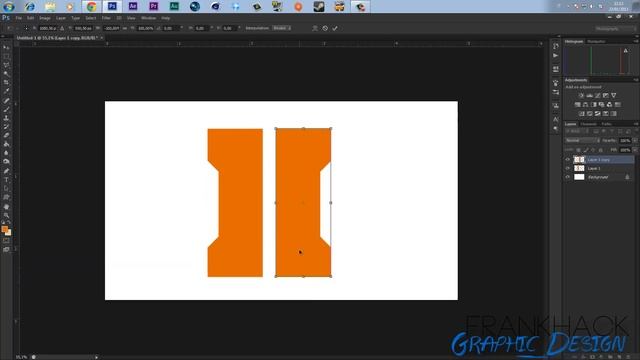Image resolution: width=640 pixels, height=360 pixels.
Task: Click the background color swatch
Action: pyautogui.click(x=9, y=233)
